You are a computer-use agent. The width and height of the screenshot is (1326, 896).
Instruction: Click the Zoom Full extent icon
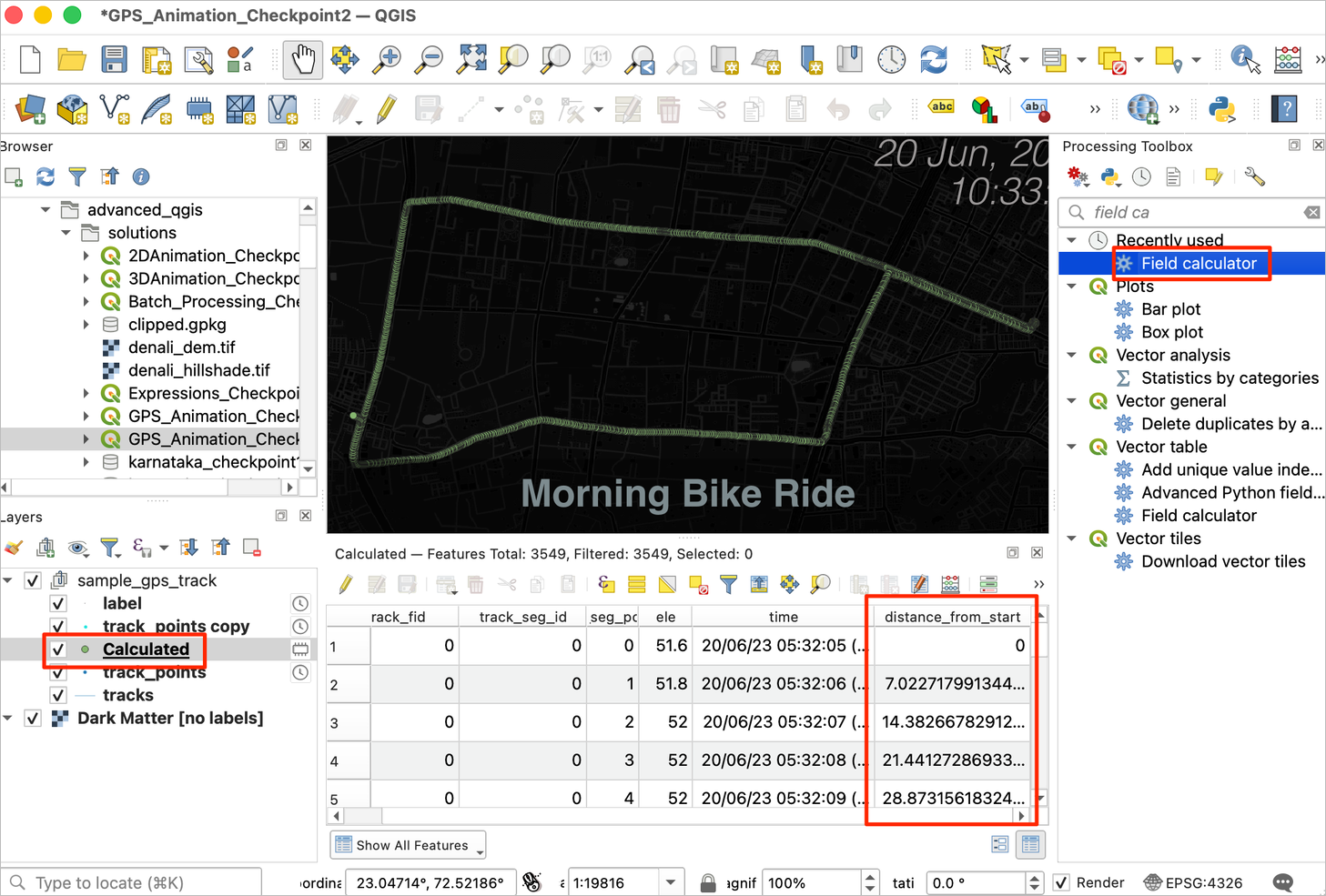[471, 60]
